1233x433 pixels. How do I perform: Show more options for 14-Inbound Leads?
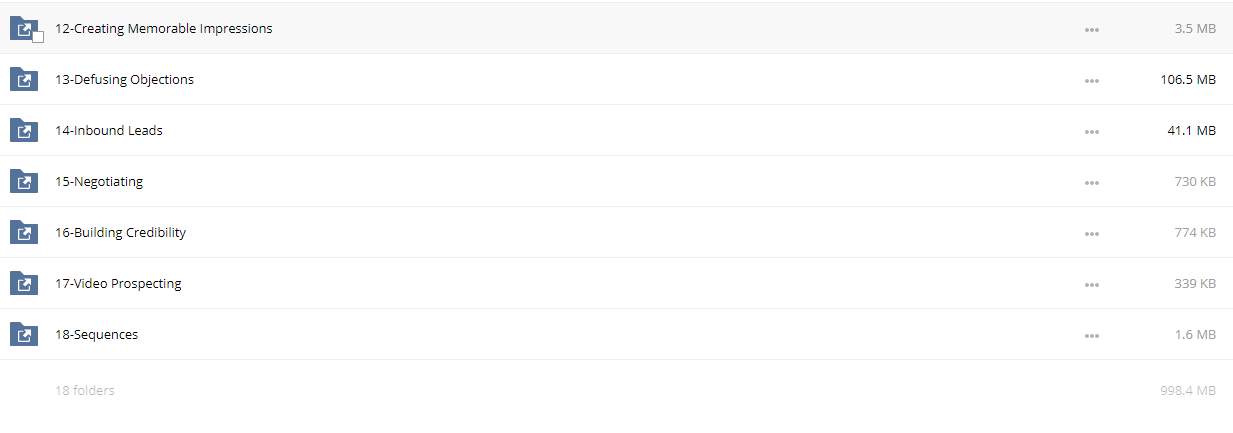coord(1092,132)
